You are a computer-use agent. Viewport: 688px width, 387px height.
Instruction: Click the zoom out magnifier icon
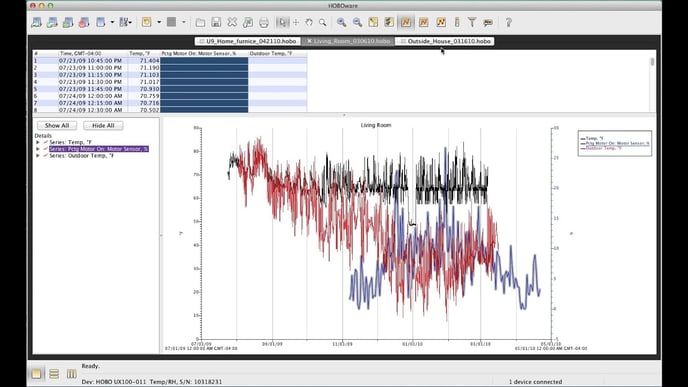coord(357,22)
